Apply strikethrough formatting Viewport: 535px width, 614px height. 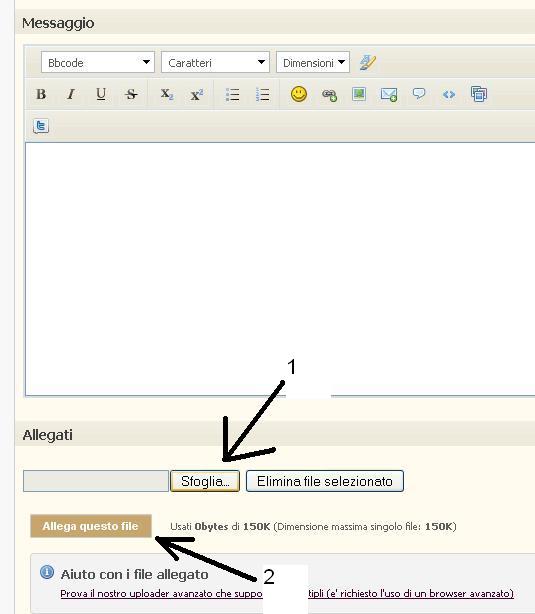point(131,94)
